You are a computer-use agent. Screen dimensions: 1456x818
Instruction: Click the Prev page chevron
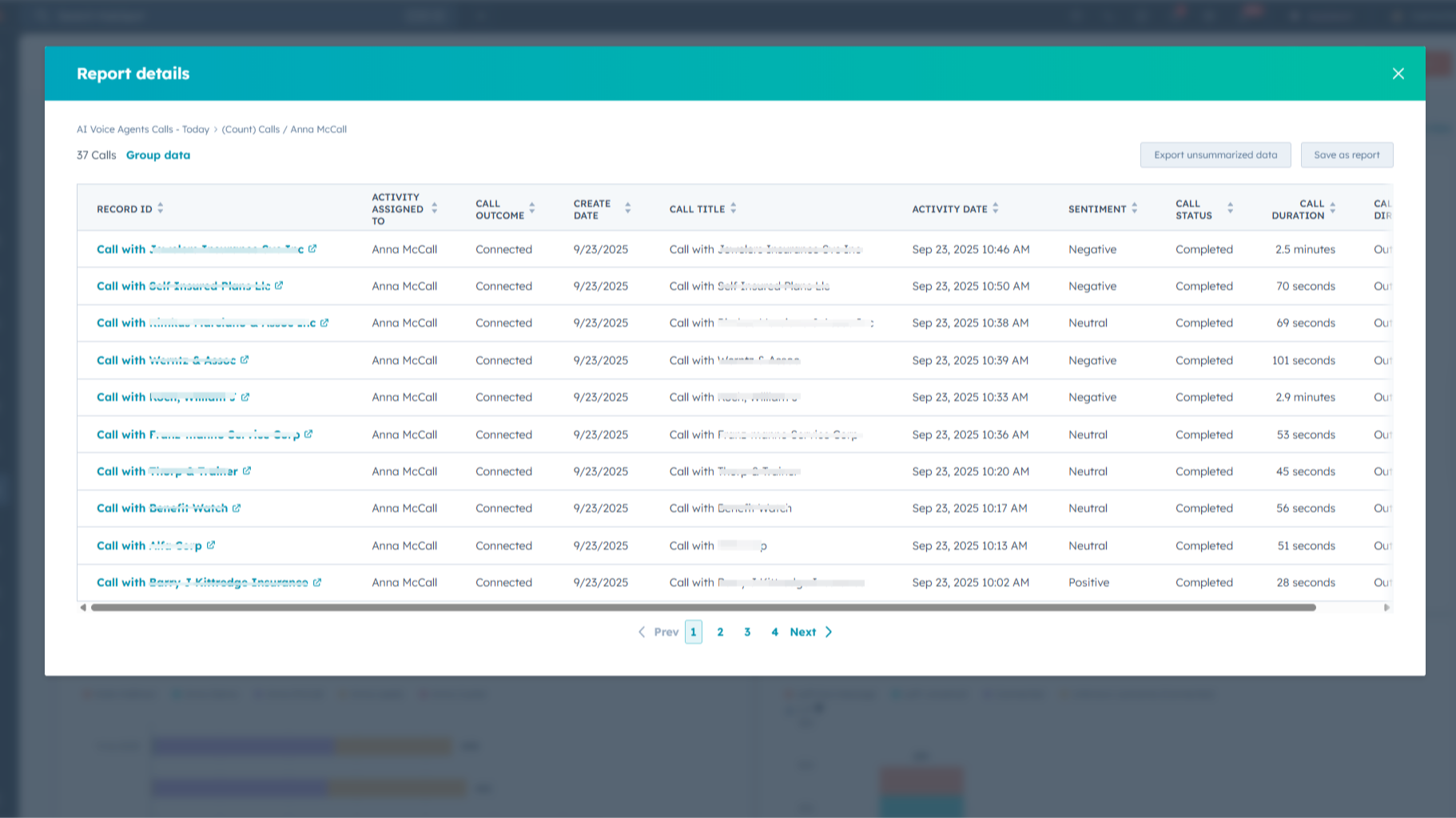[x=641, y=631]
